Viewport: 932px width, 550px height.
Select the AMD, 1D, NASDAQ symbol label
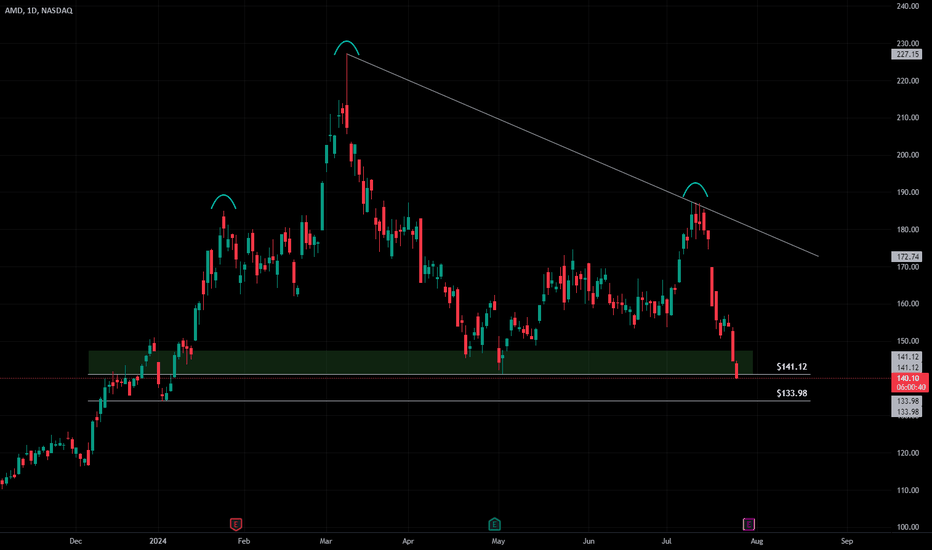pyautogui.click(x=39, y=10)
